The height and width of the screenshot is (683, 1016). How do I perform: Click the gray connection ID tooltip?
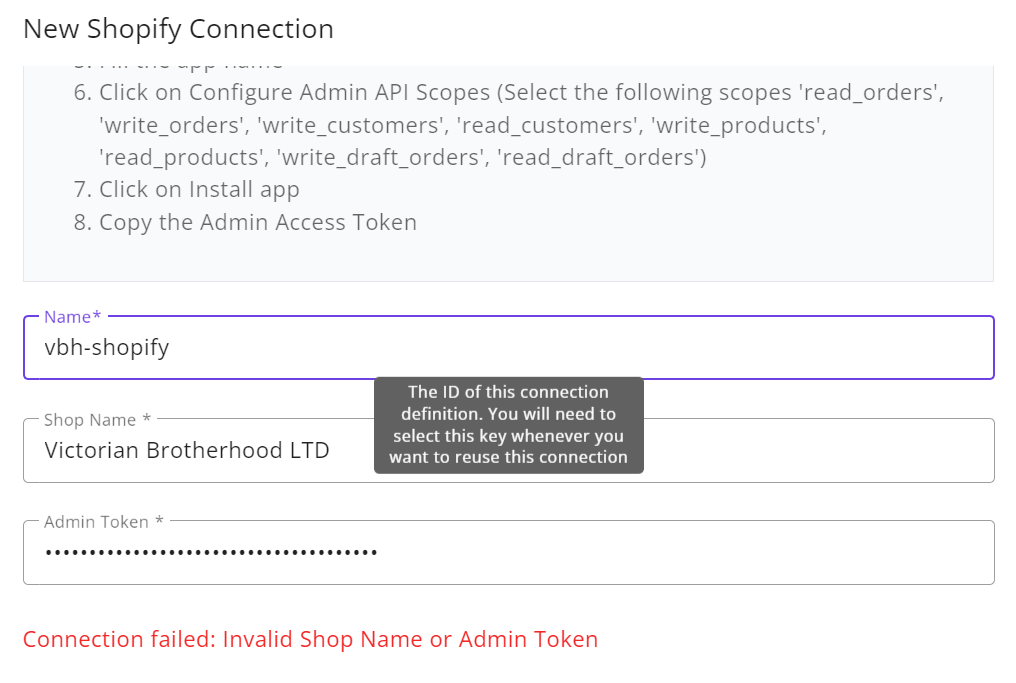509,425
